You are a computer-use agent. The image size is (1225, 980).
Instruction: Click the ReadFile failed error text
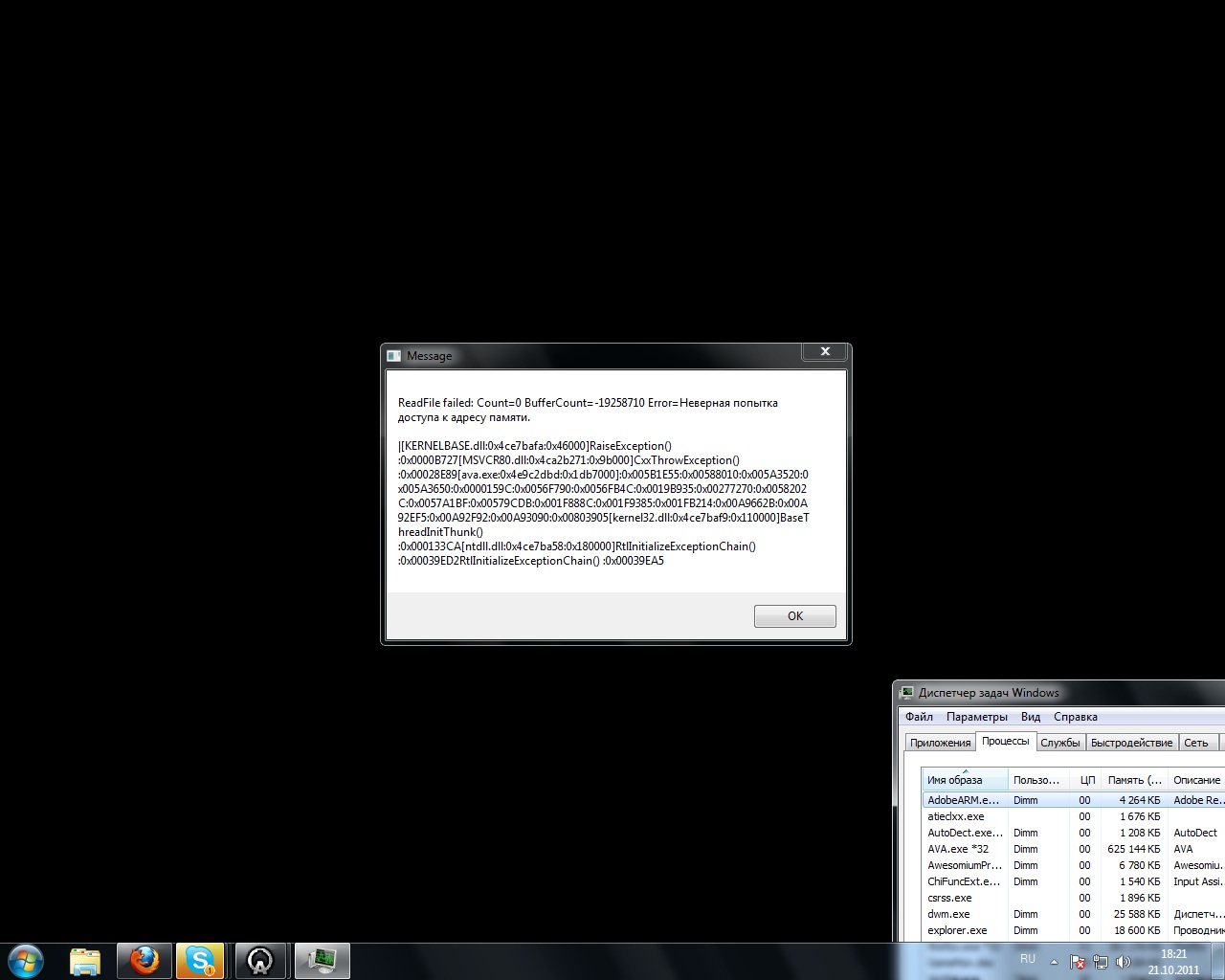[x=588, y=410]
